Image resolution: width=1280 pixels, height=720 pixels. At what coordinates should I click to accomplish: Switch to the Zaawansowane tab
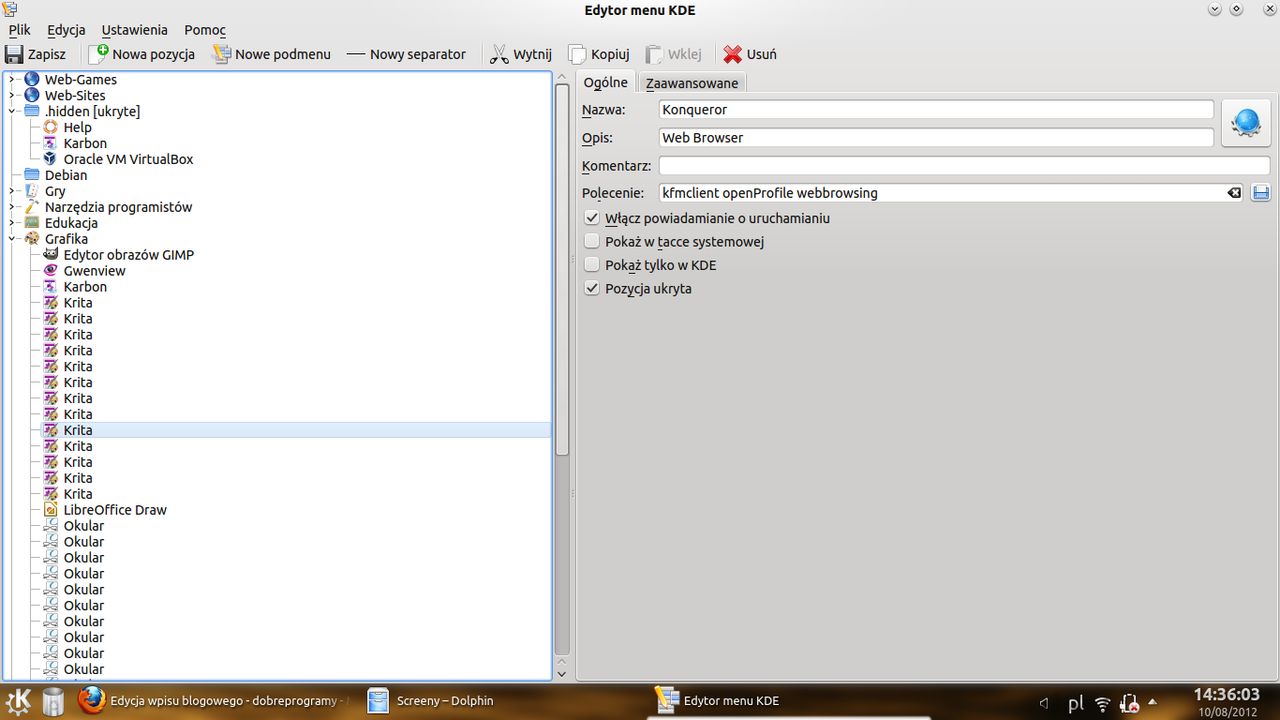(x=692, y=83)
